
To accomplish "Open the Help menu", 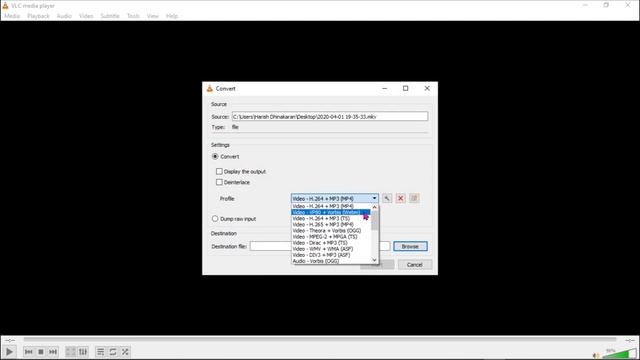I will [172, 16].
